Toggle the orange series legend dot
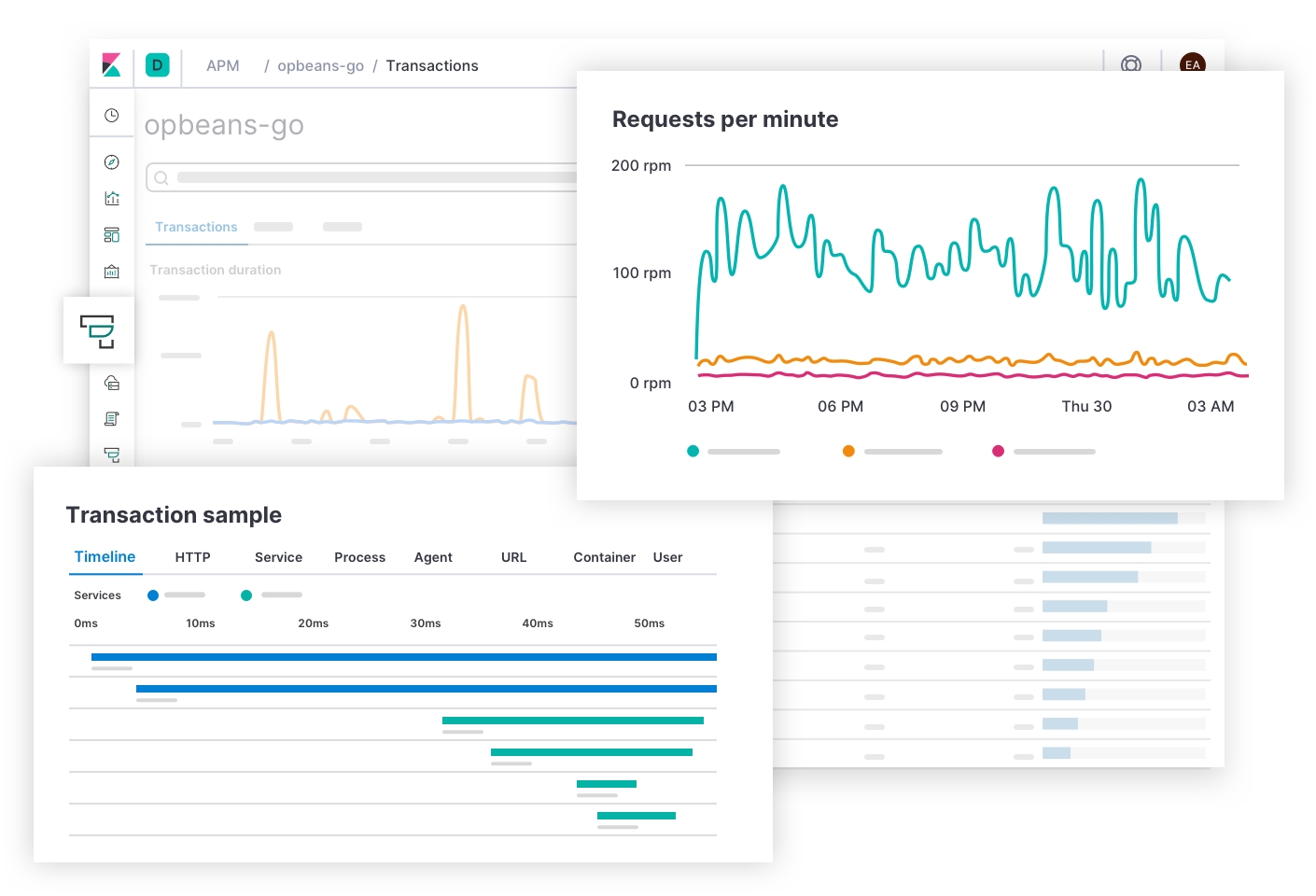 [848, 451]
